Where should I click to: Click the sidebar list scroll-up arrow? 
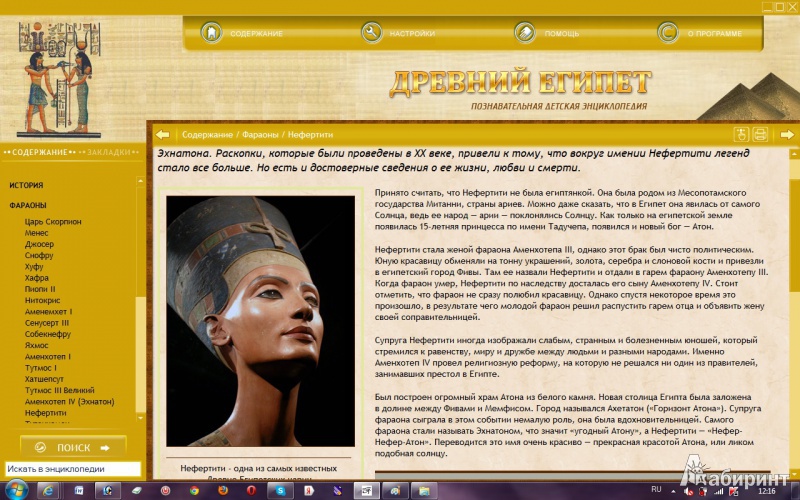(141, 181)
